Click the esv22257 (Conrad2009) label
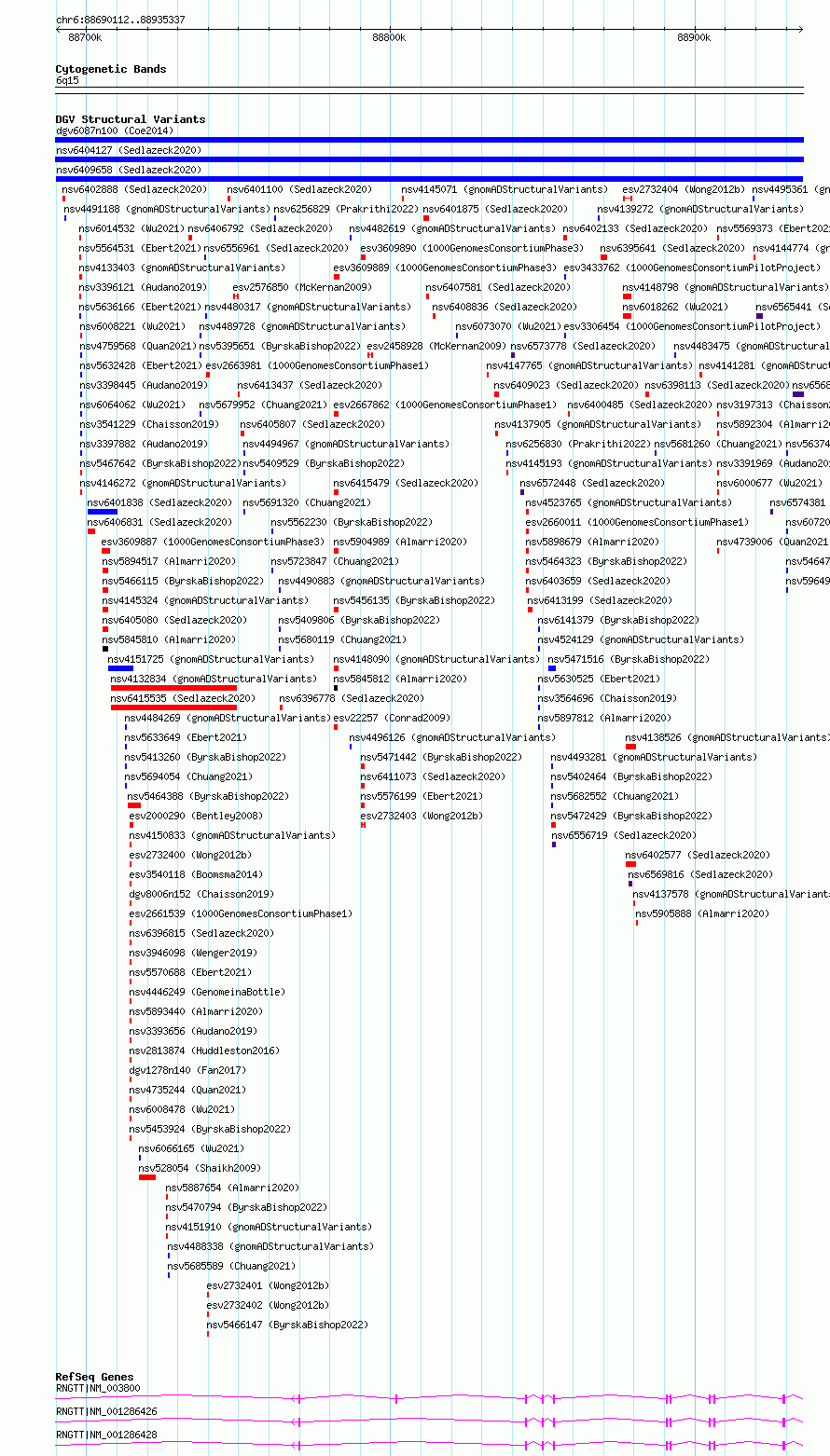830x1456 pixels. click(392, 718)
